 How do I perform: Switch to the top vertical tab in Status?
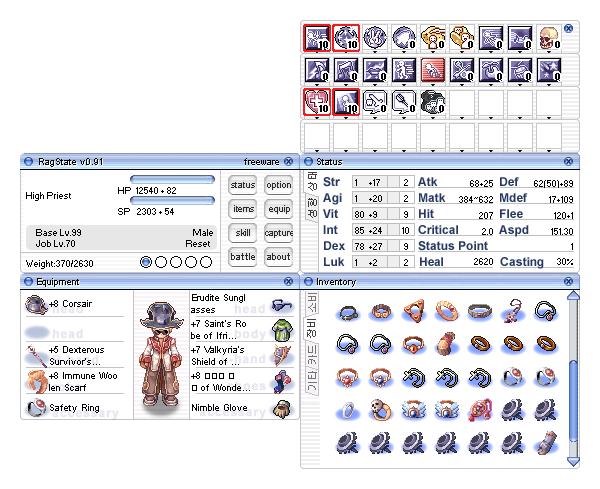312,181
